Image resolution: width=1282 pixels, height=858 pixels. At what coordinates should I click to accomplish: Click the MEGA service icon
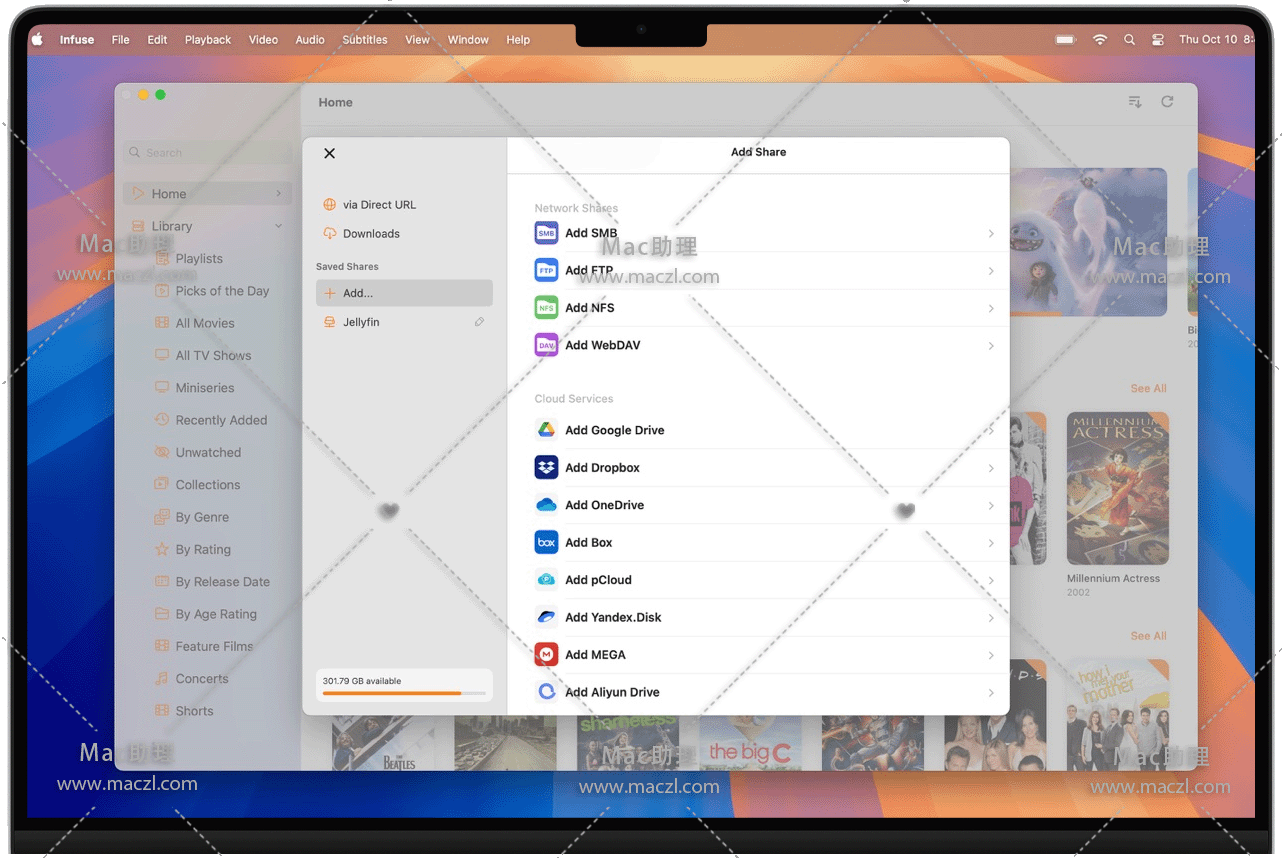(x=546, y=655)
